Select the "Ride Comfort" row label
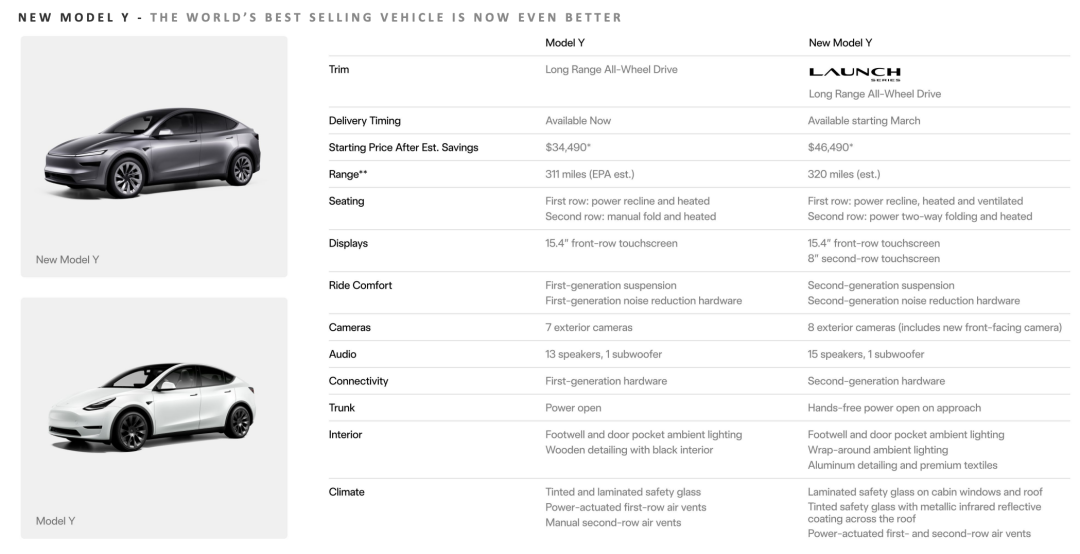The width and height of the screenshot is (1080, 554). [360, 285]
